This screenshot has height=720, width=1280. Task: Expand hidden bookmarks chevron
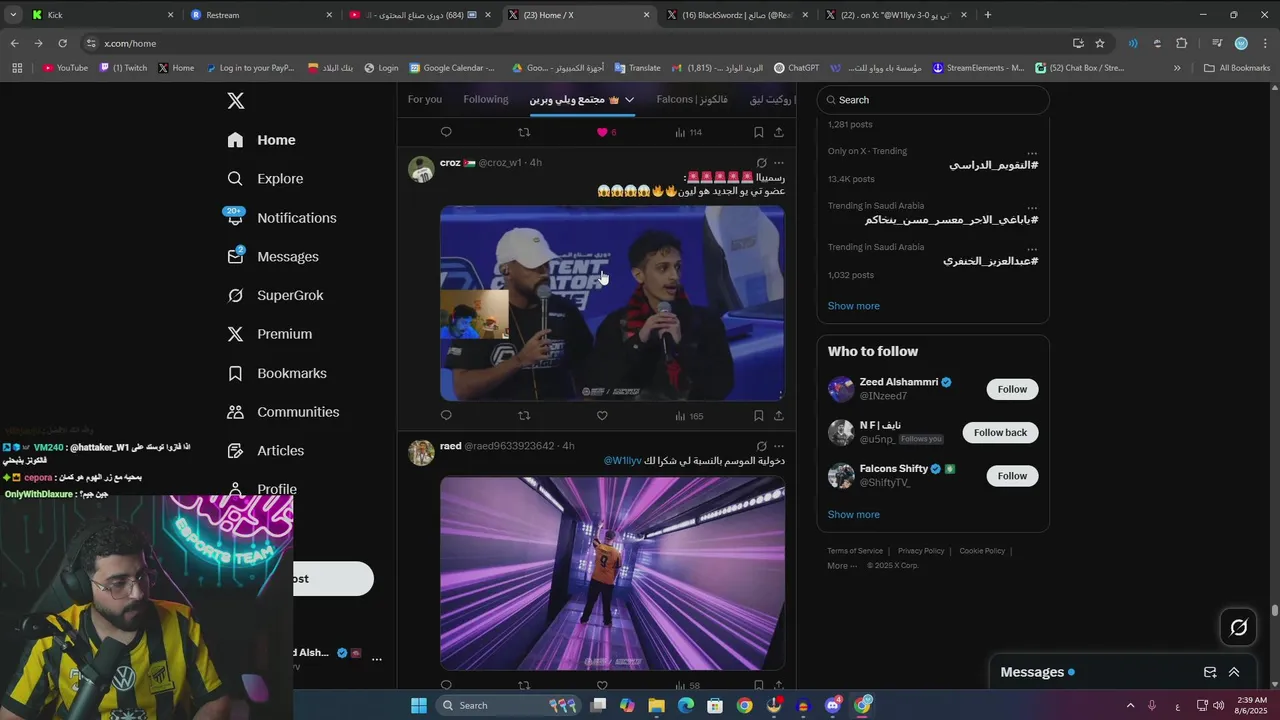point(1177,68)
